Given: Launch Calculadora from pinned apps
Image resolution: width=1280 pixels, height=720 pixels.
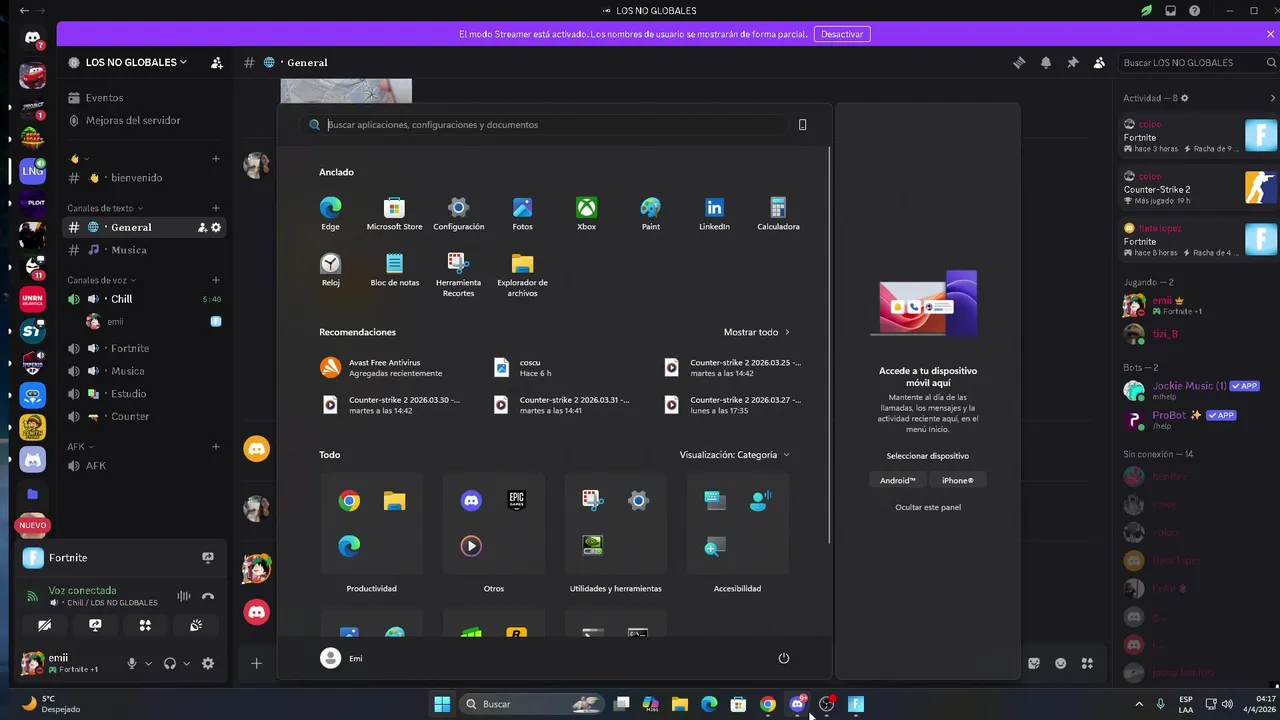Looking at the screenshot, I should 778,213.
